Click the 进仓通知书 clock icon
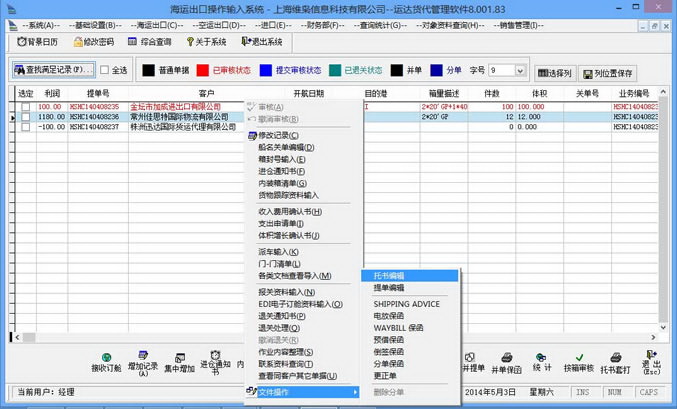Viewport: 677px width, 409px height. tap(215, 355)
